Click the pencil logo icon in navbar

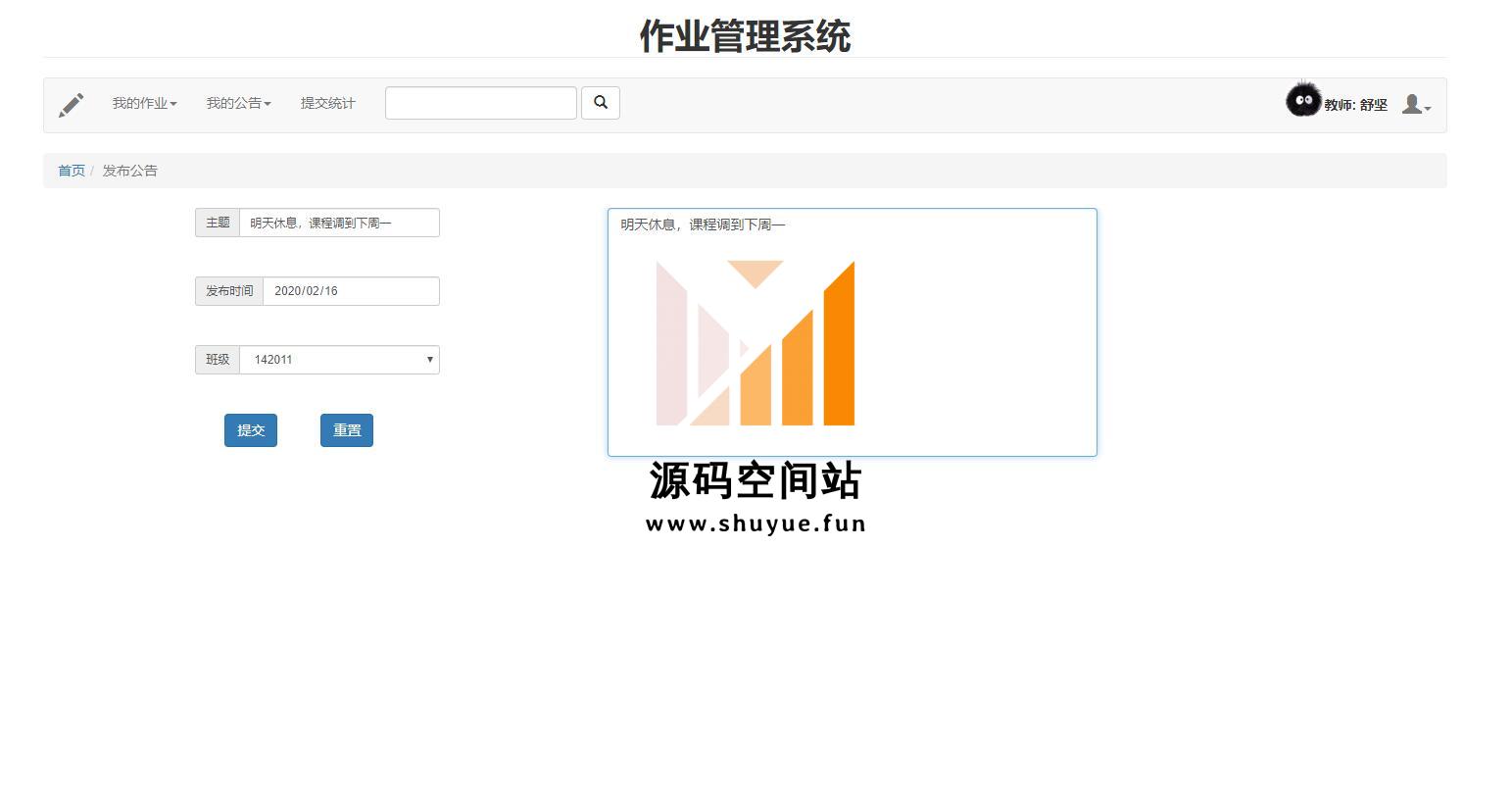pos(72,104)
